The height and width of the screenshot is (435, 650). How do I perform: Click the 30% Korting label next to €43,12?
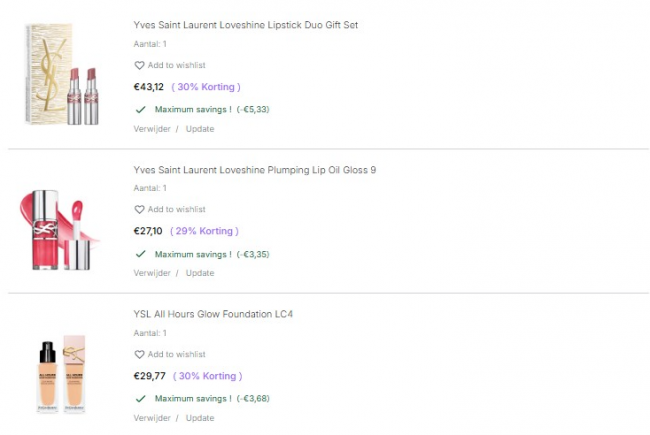click(x=206, y=87)
